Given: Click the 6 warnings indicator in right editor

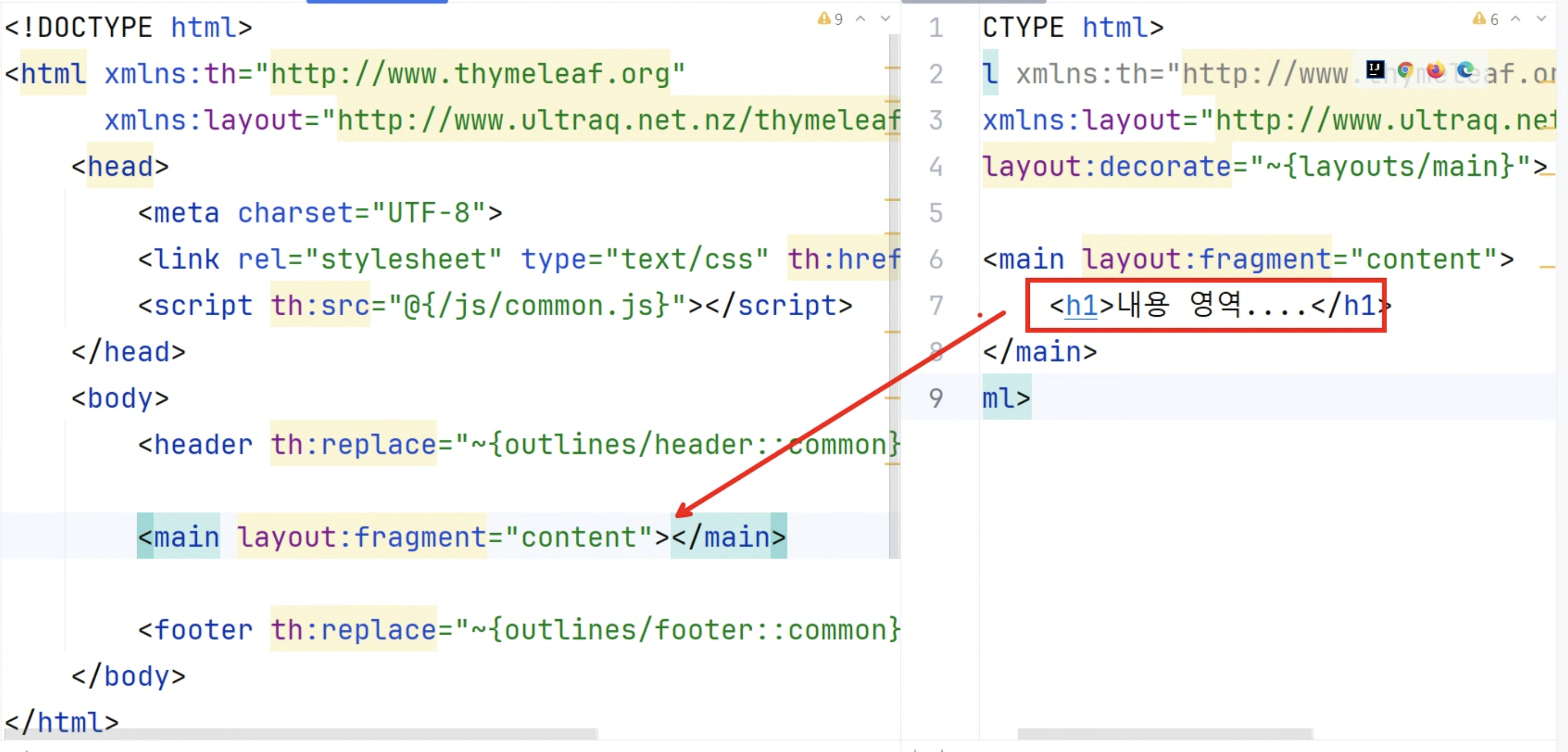Looking at the screenshot, I should pyautogui.click(x=1485, y=19).
